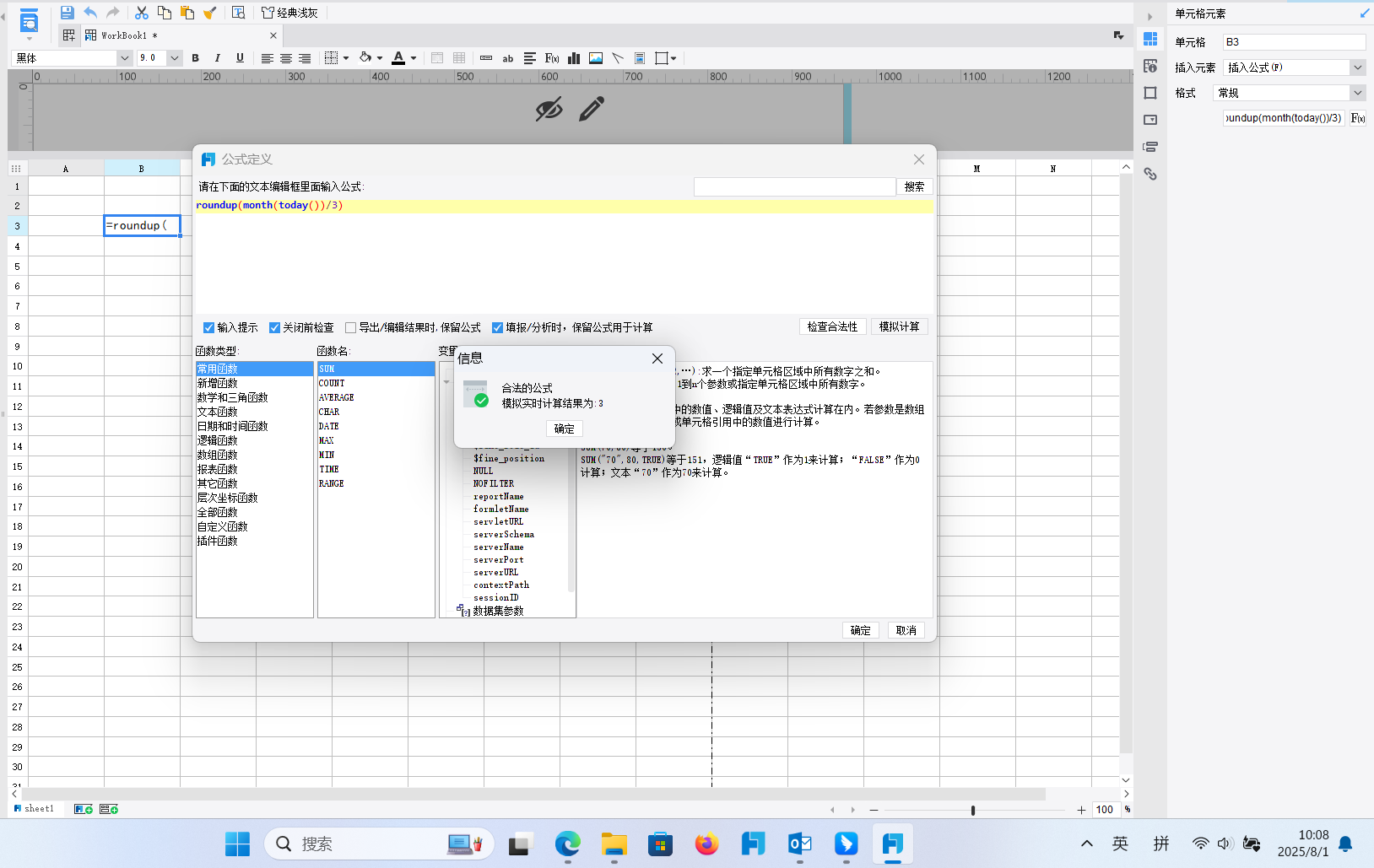
Task: Open the font color dropdown arrow
Action: 414,58
